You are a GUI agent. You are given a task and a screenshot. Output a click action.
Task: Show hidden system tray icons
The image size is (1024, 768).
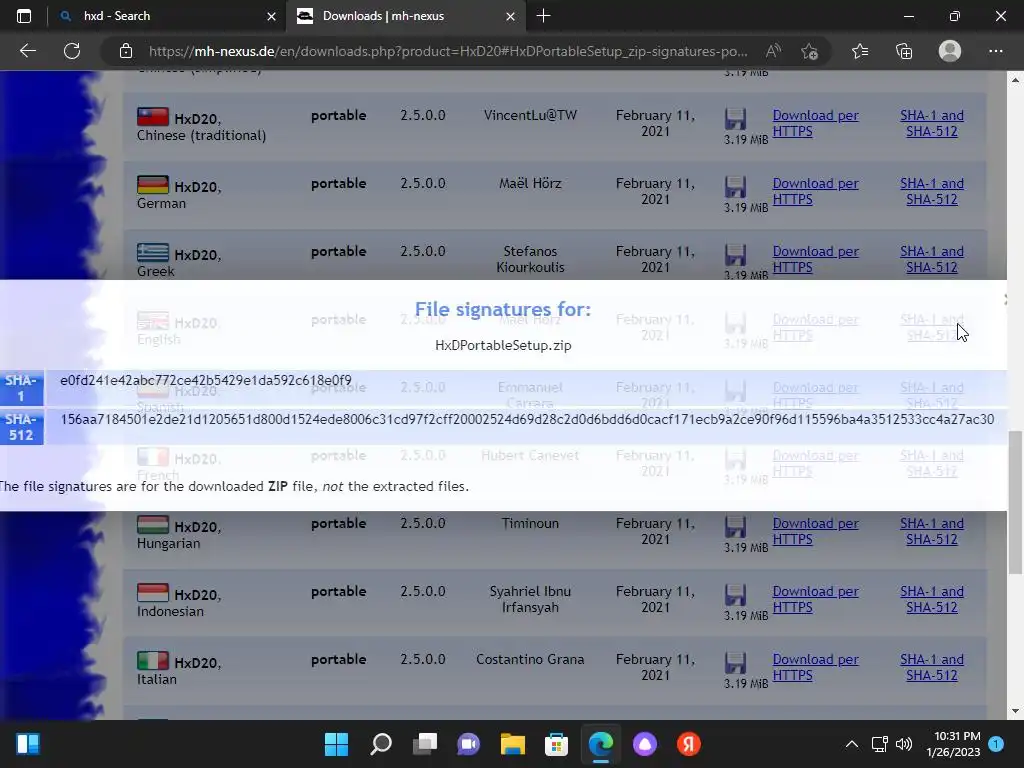852,744
